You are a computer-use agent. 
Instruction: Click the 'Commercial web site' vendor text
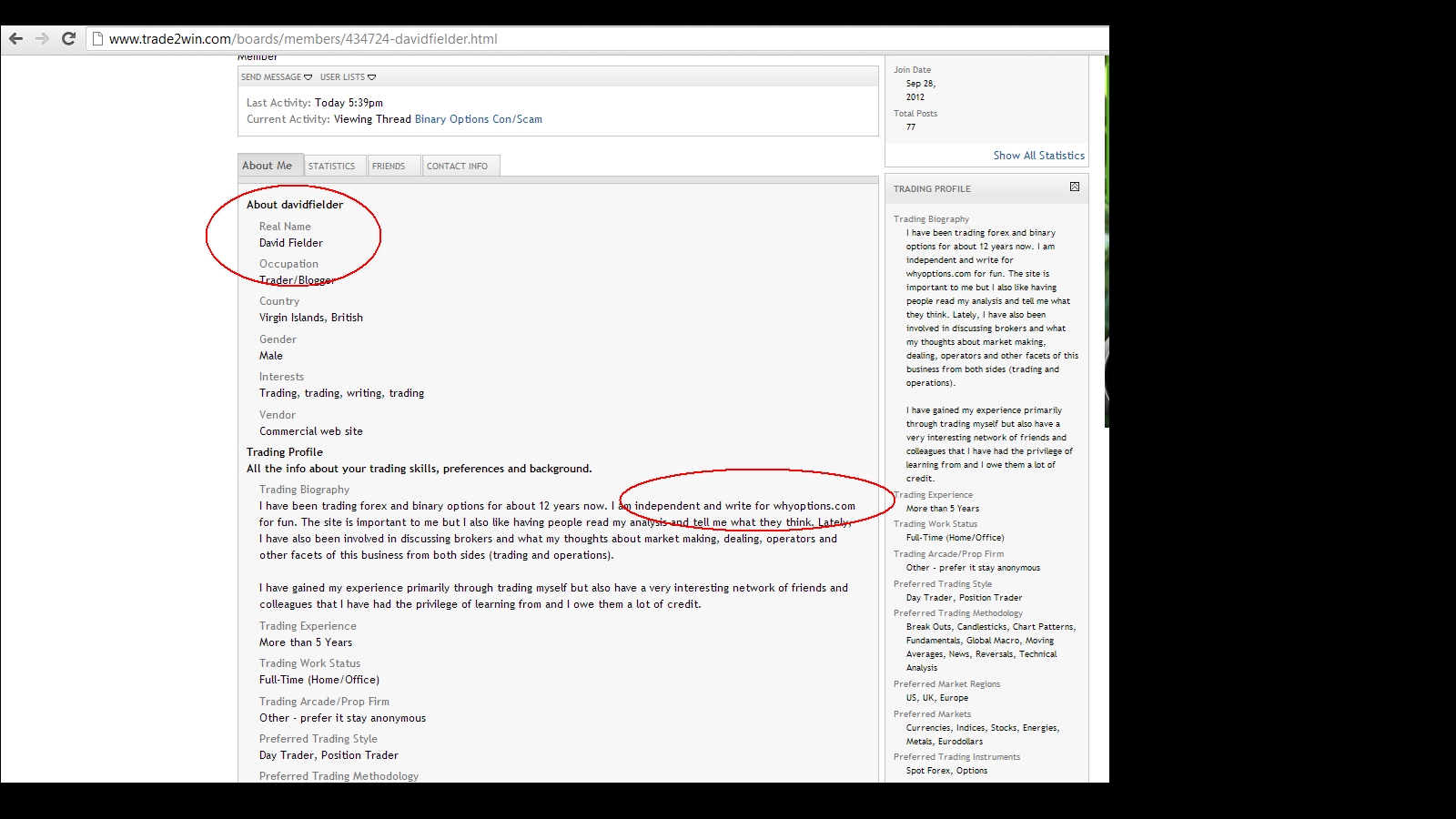coord(311,431)
